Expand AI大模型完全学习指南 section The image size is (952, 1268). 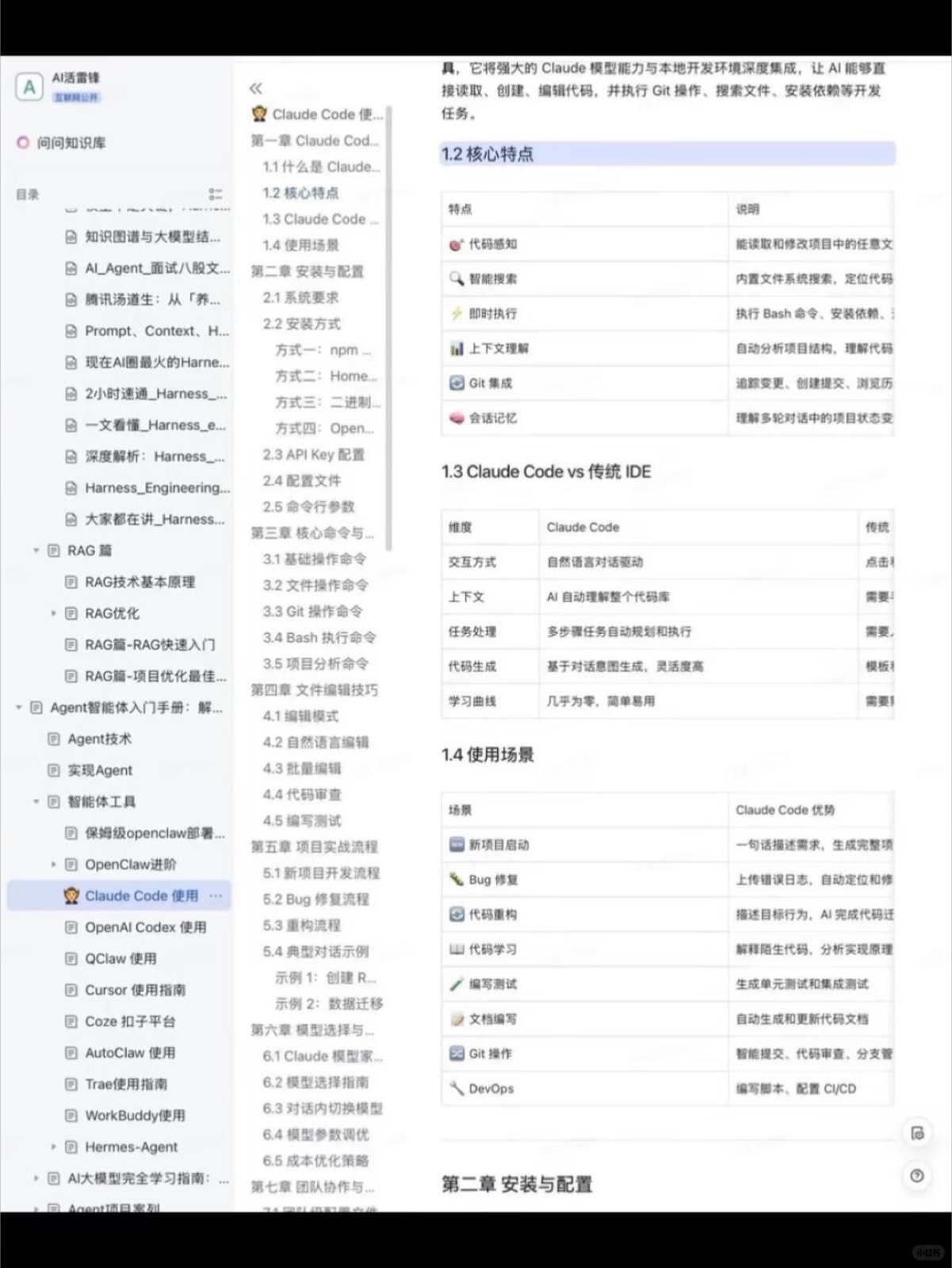(x=36, y=1178)
